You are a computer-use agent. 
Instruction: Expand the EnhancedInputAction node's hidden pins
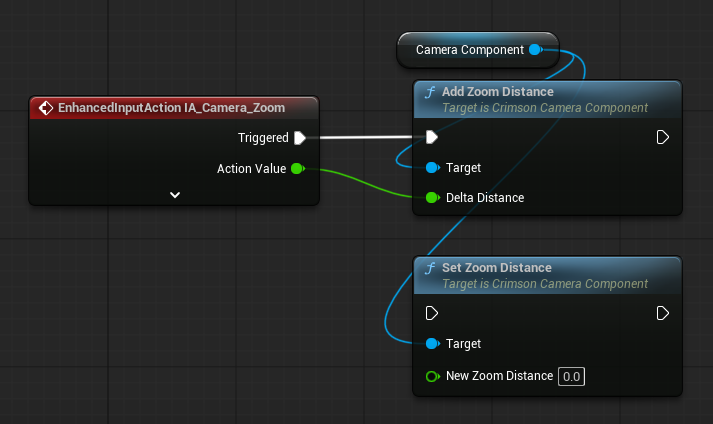(175, 195)
